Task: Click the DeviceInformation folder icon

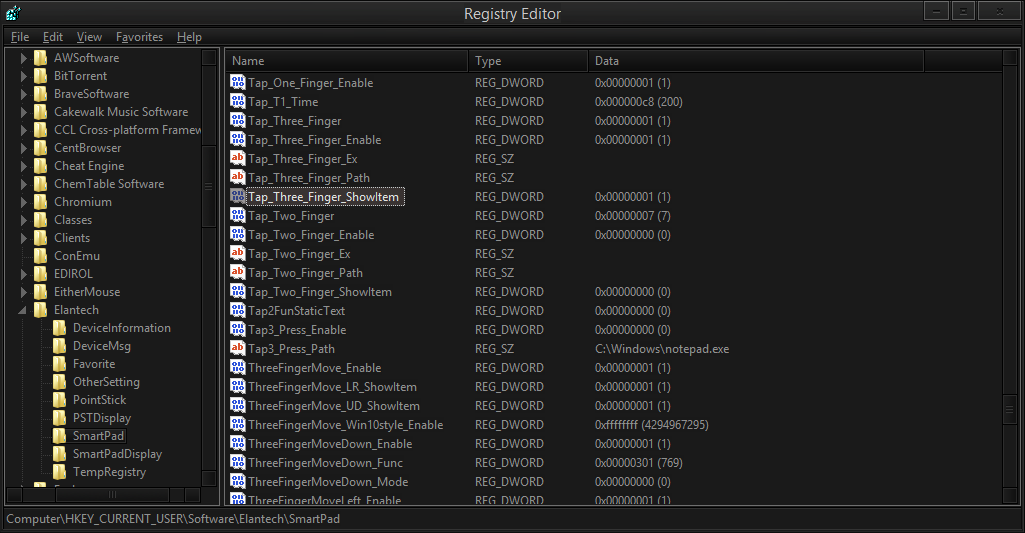Action: [x=60, y=328]
